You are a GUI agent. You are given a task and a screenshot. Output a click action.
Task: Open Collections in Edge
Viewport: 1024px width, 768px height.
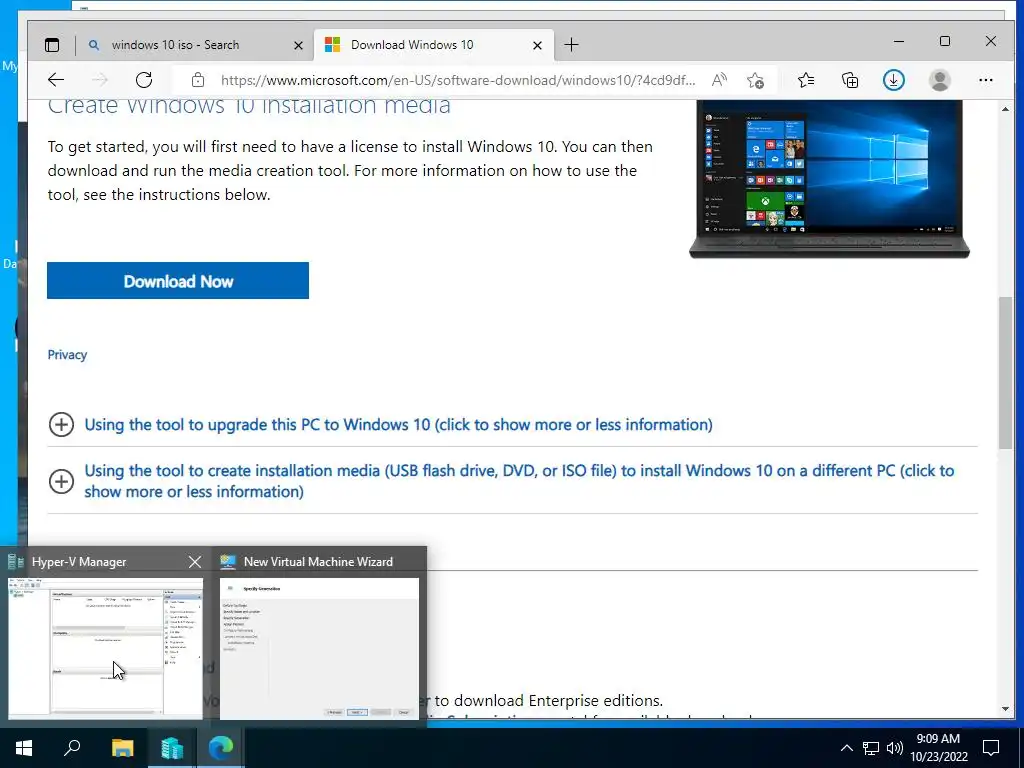(x=850, y=80)
